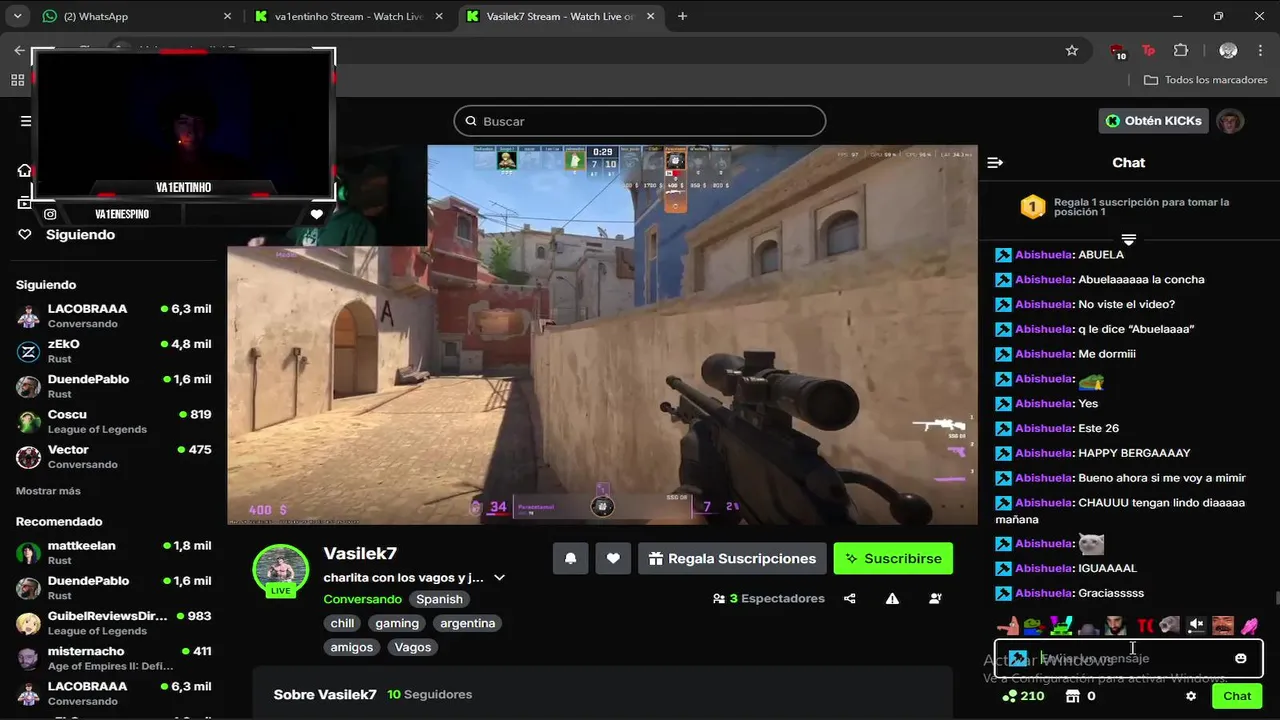This screenshot has height=720, width=1280.
Task: Click chat identity badge in message box
Action: [x=1017, y=658]
